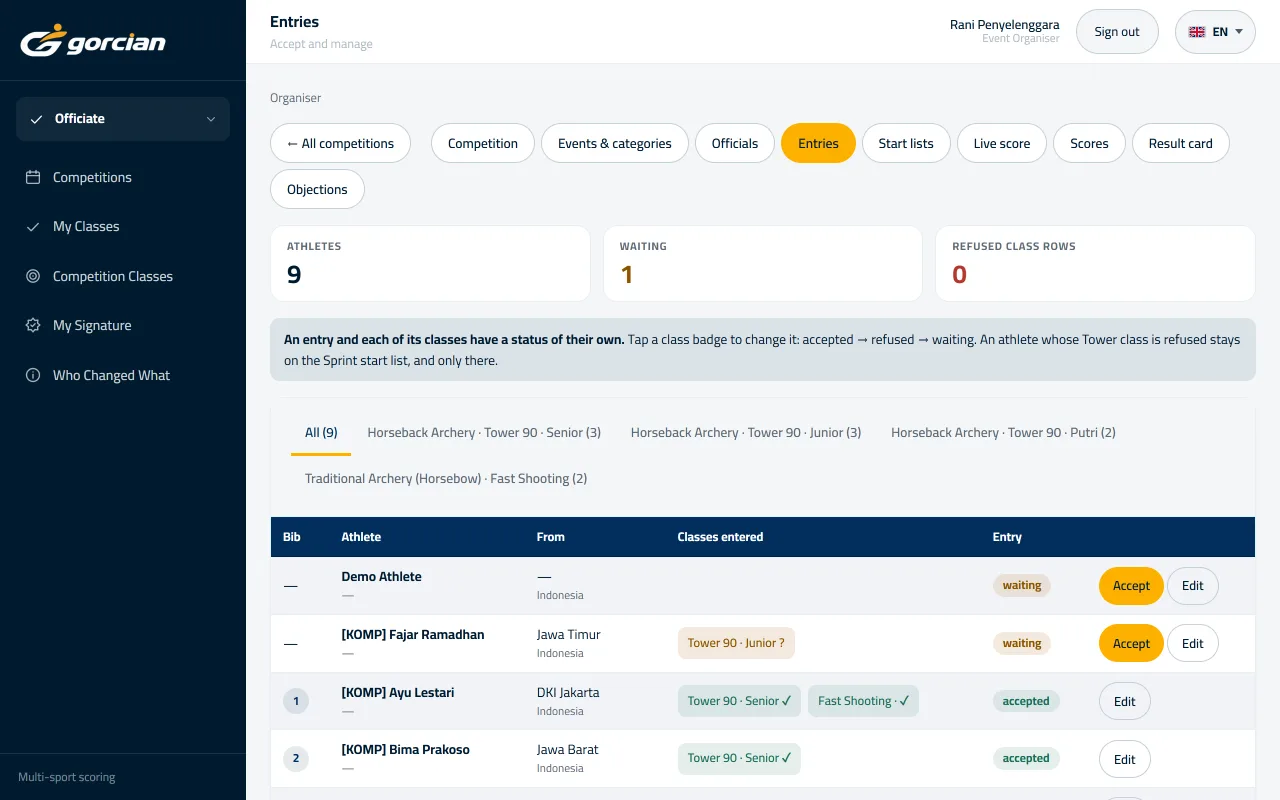Click the Gorcian logo in the sidebar
The height and width of the screenshot is (800, 1280).
(x=93, y=41)
